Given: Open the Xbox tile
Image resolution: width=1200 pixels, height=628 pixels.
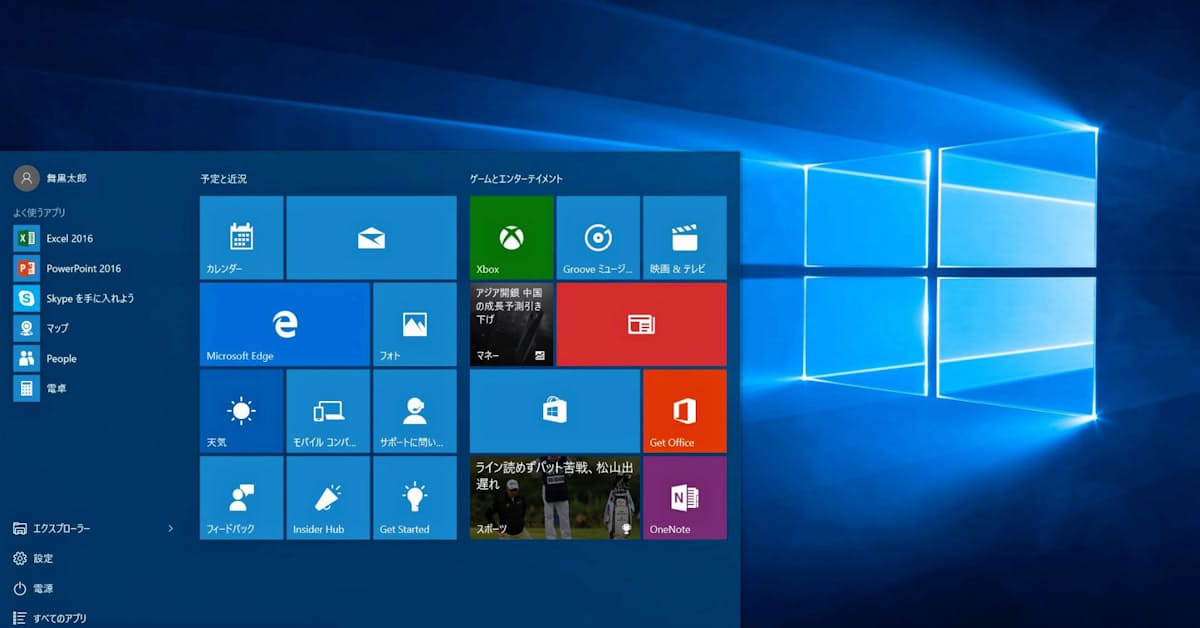Looking at the screenshot, I should tap(511, 237).
